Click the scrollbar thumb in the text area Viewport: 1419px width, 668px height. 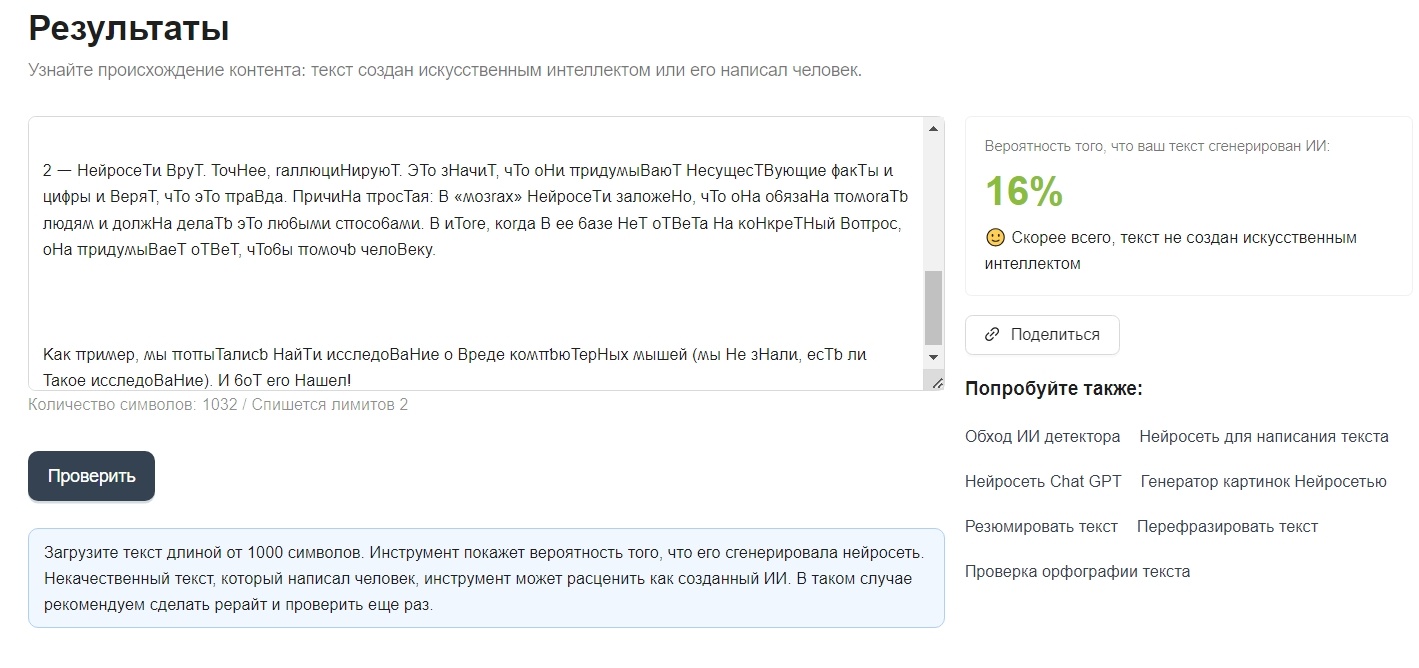pos(934,306)
